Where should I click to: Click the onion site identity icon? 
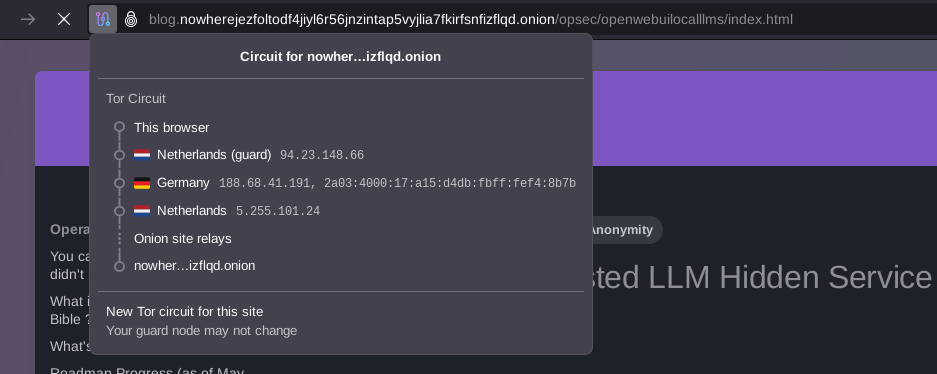[131, 20]
